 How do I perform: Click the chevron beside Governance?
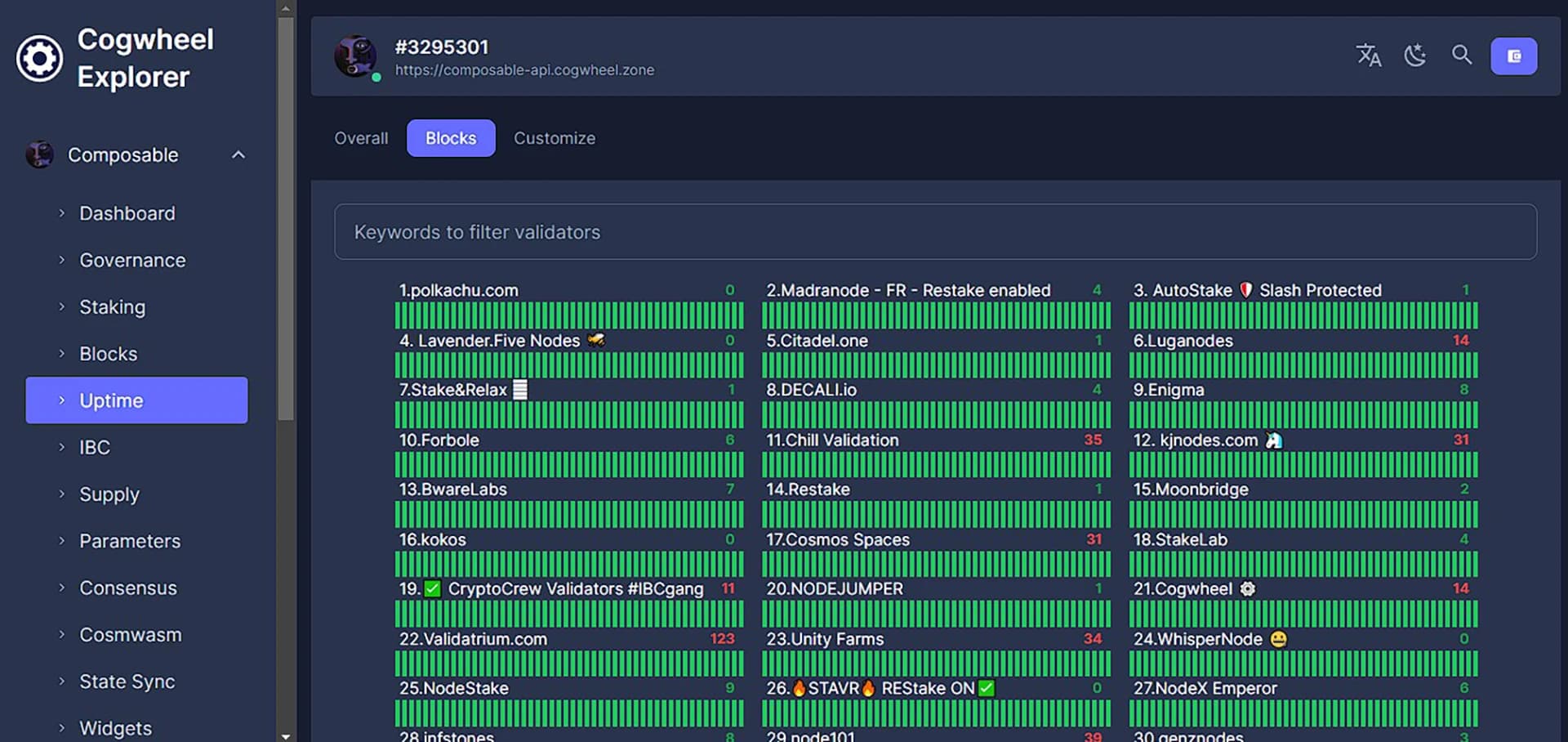pyautogui.click(x=61, y=260)
